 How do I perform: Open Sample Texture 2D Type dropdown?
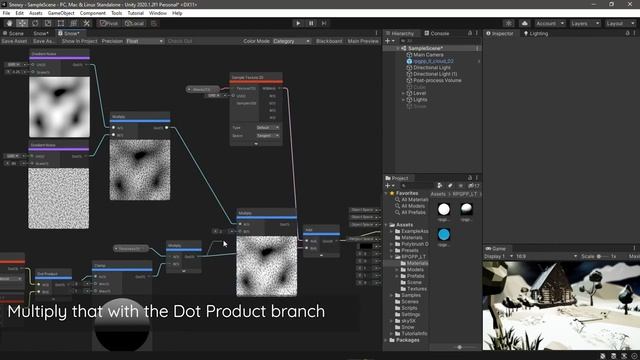[268, 128]
